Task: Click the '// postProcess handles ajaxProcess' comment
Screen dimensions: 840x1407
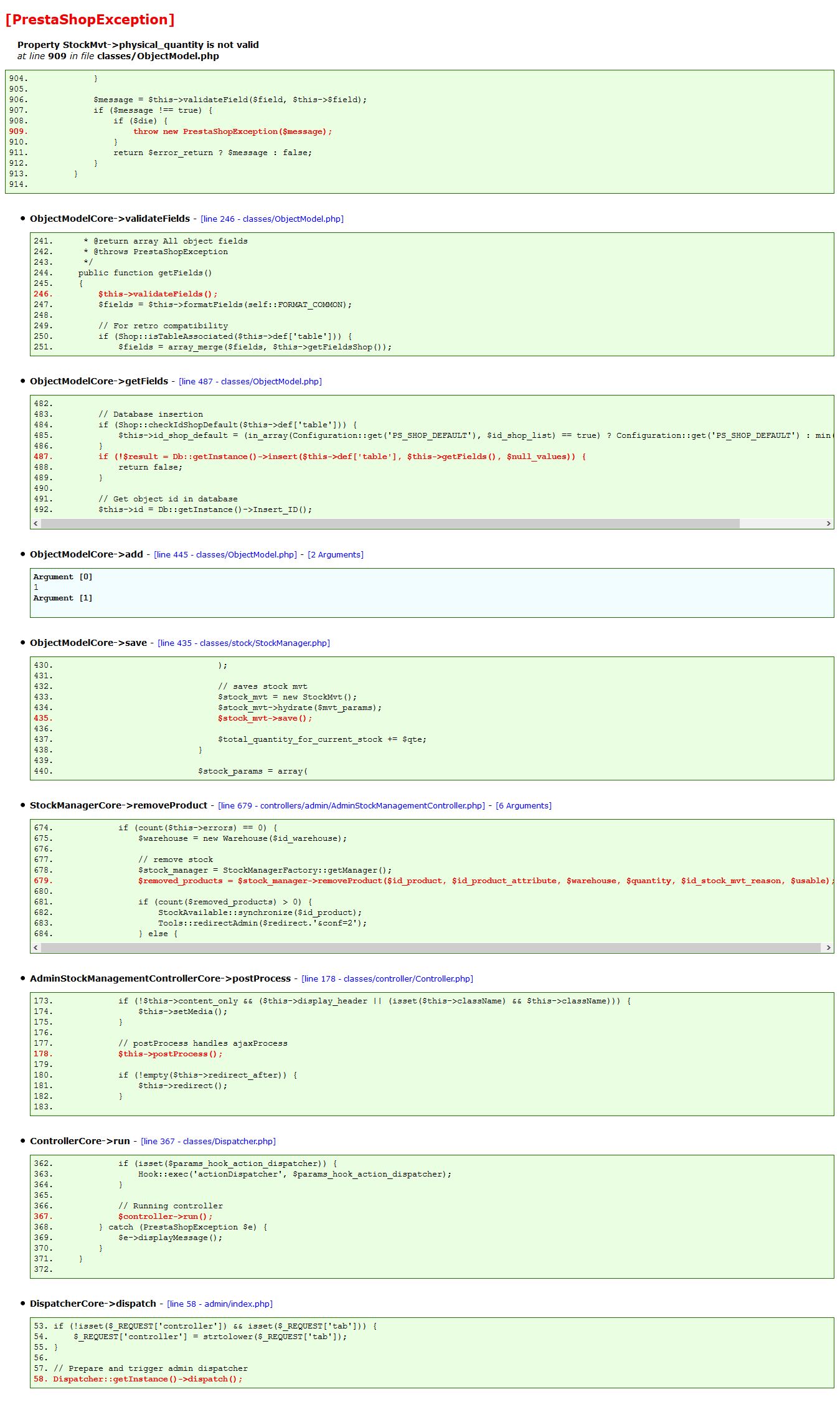Action: [203, 1044]
